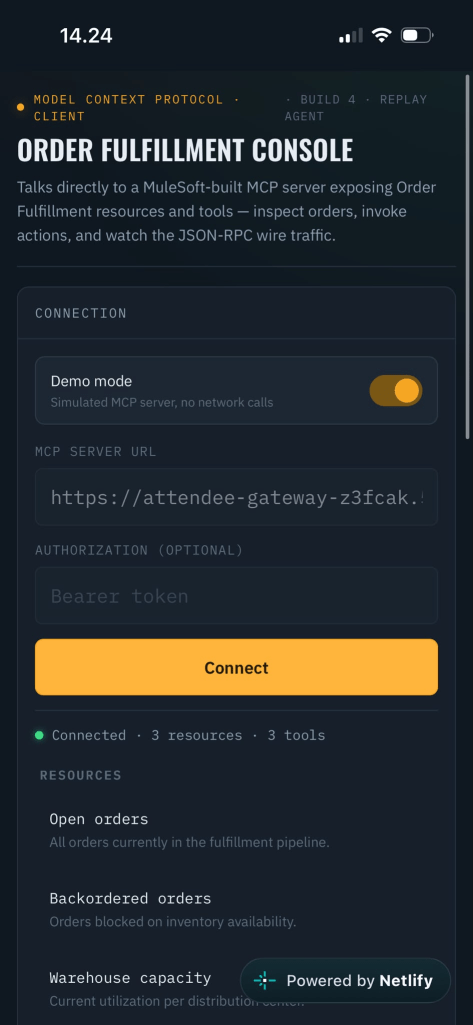Screen dimensions: 473x1025
Task: Tap the 14.24 clock in status bar
Action: coord(86,35)
